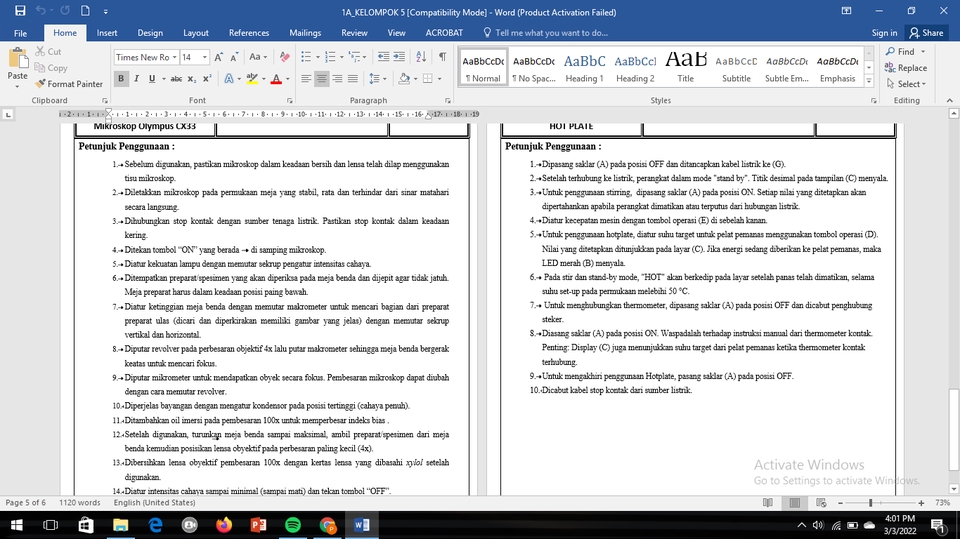Launch Firefox from the taskbar
The height and width of the screenshot is (539, 960).
point(224,525)
